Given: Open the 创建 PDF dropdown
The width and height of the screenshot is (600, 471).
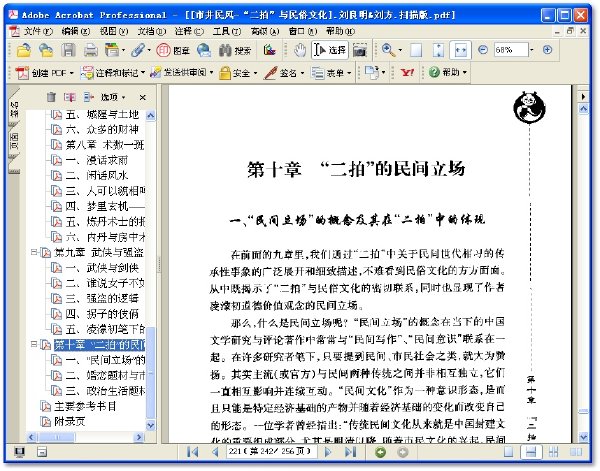Looking at the screenshot, I should coord(44,73).
